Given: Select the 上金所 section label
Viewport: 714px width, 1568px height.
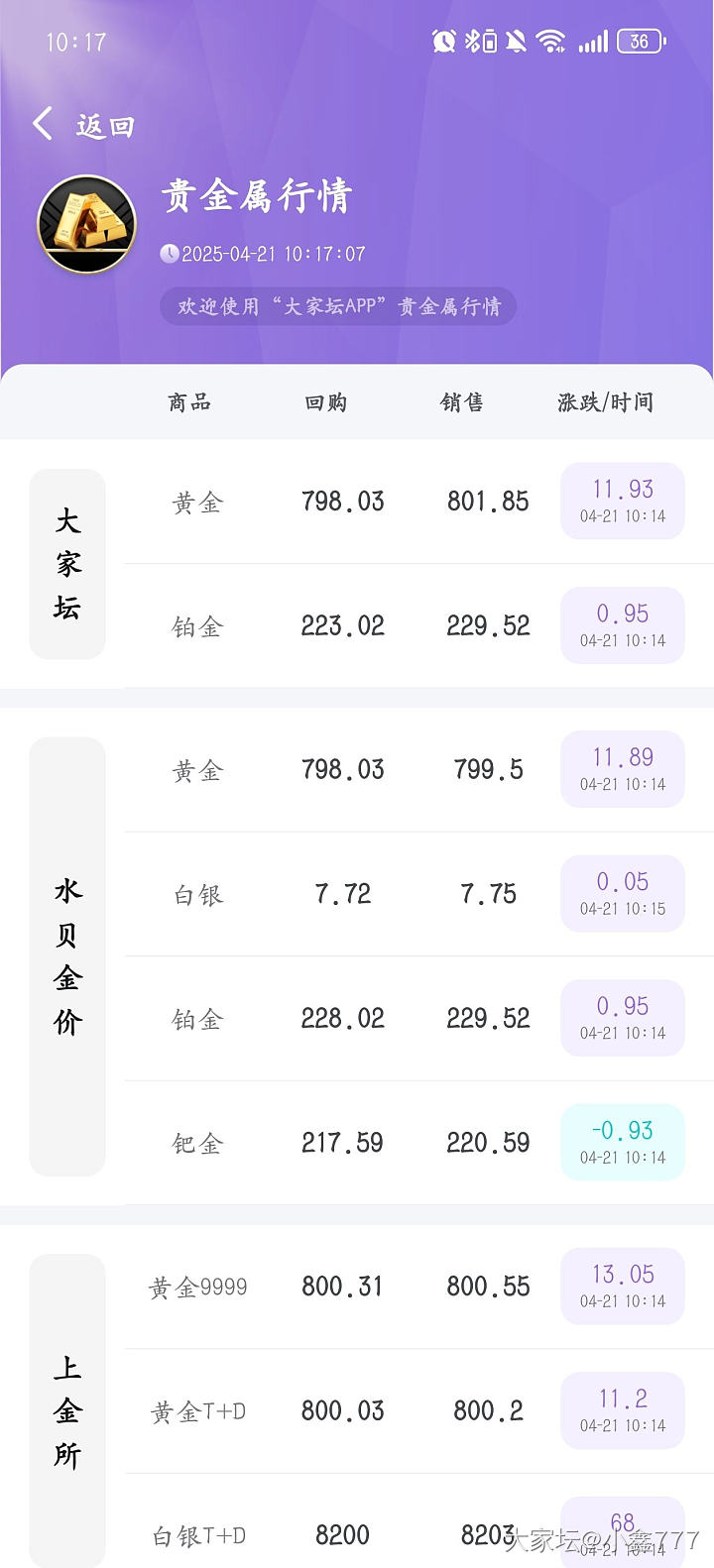Looking at the screenshot, I should pos(67,1410).
